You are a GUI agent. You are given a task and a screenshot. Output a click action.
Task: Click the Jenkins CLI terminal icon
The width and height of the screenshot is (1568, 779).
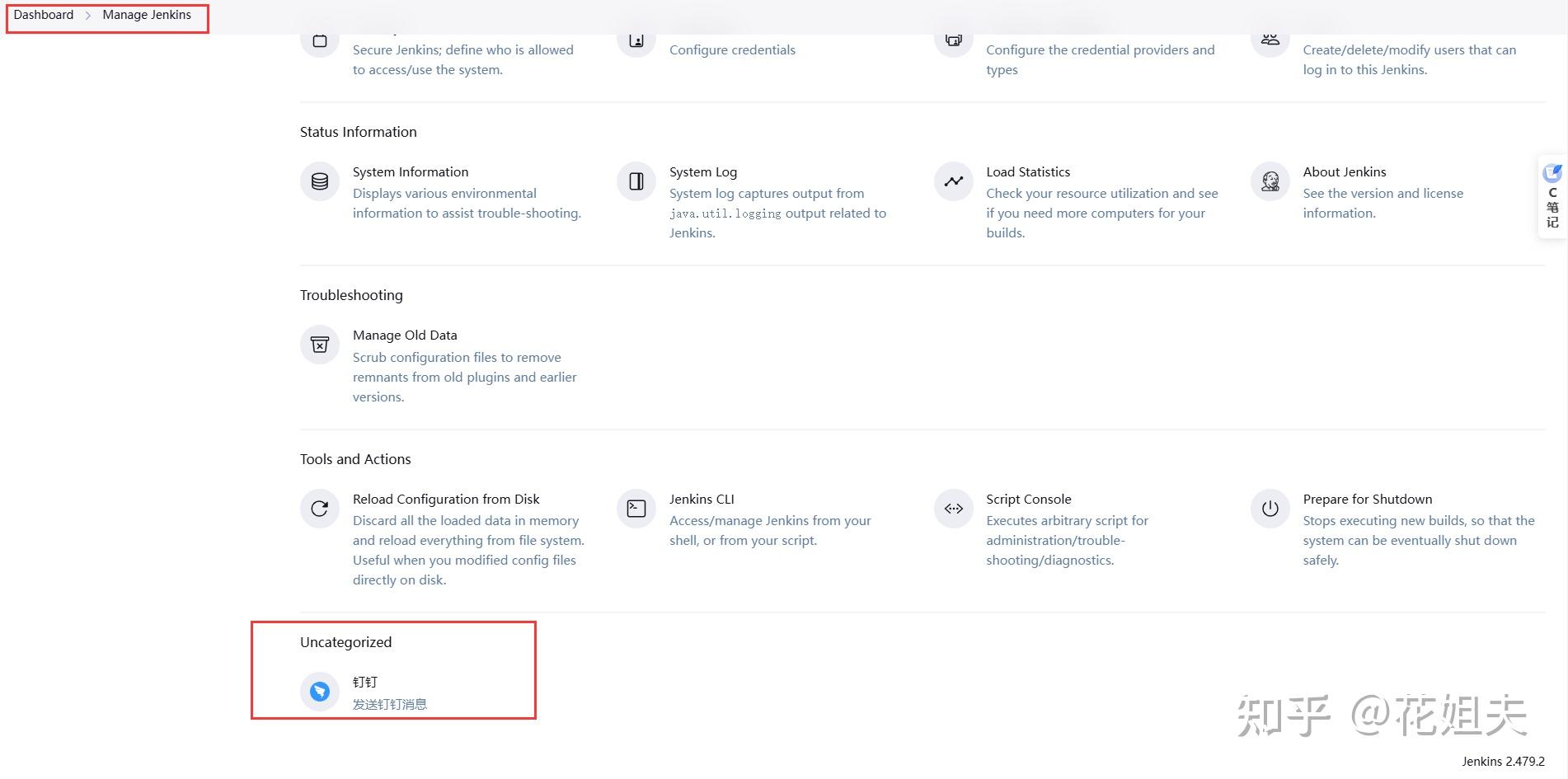tap(636, 509)
